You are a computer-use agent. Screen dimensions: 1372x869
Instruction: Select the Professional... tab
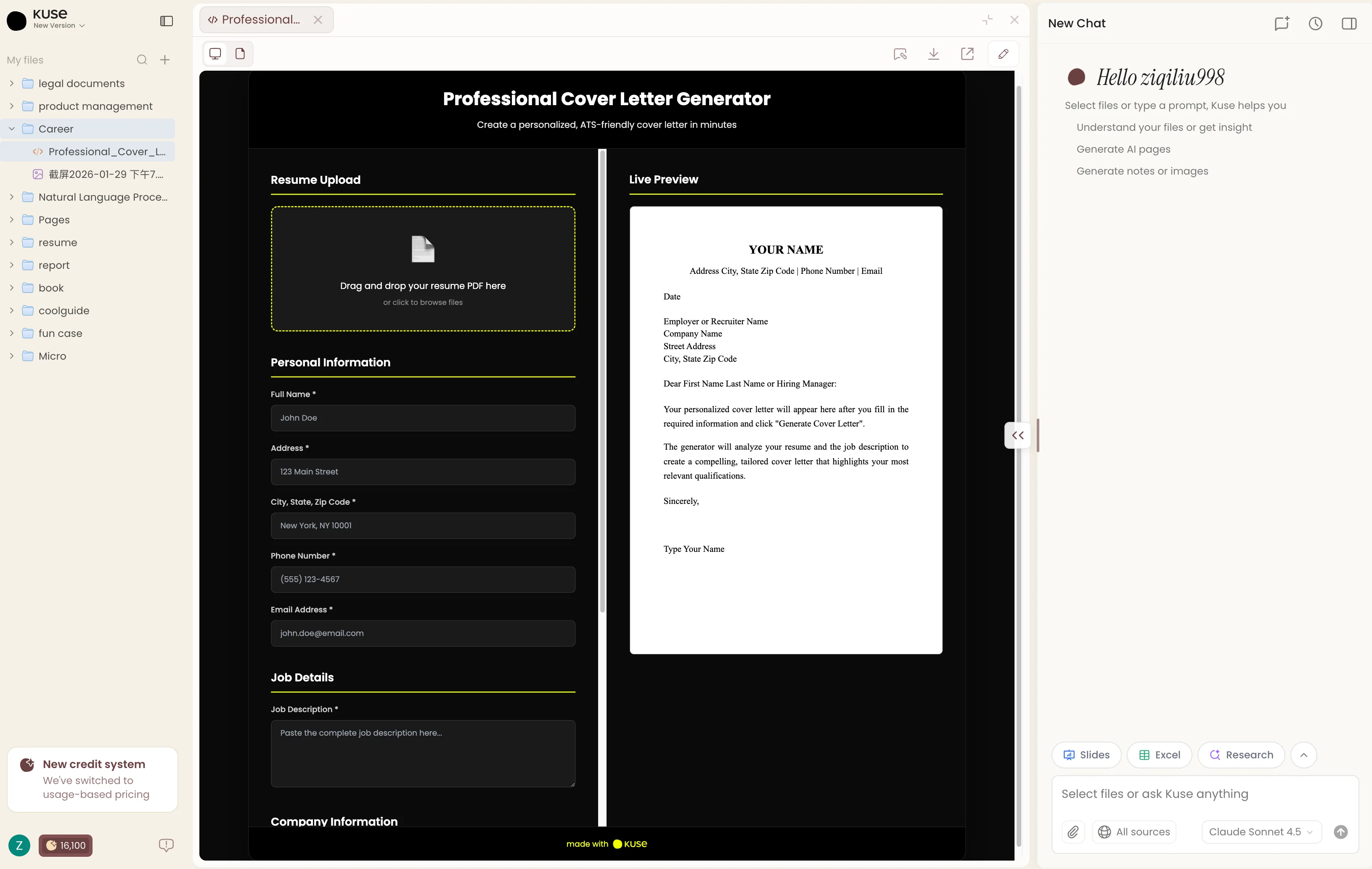click(x=261, y=20)
